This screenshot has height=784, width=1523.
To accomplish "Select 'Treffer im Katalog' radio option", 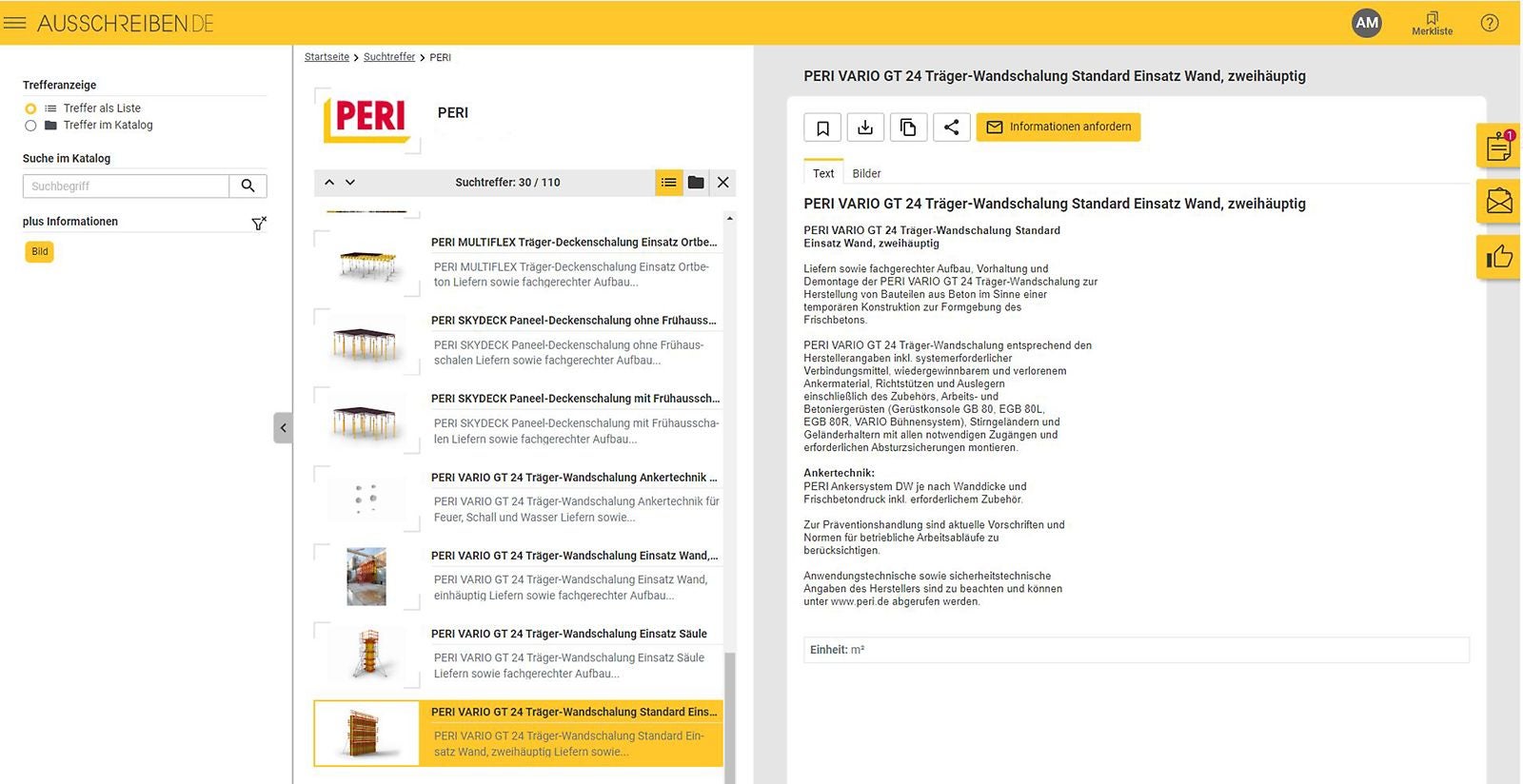I will (30, 126).
